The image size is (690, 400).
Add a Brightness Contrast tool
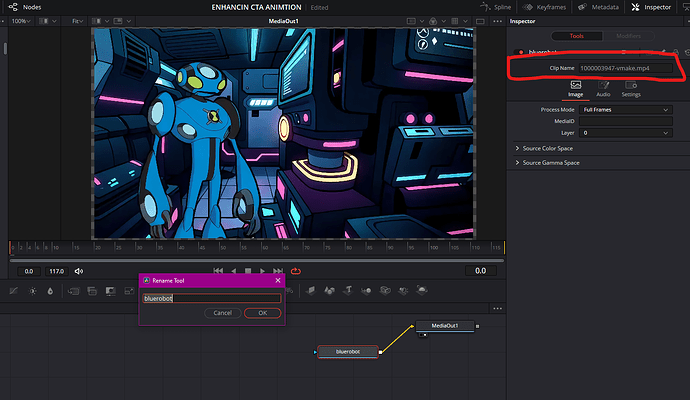tap(33, 291)
